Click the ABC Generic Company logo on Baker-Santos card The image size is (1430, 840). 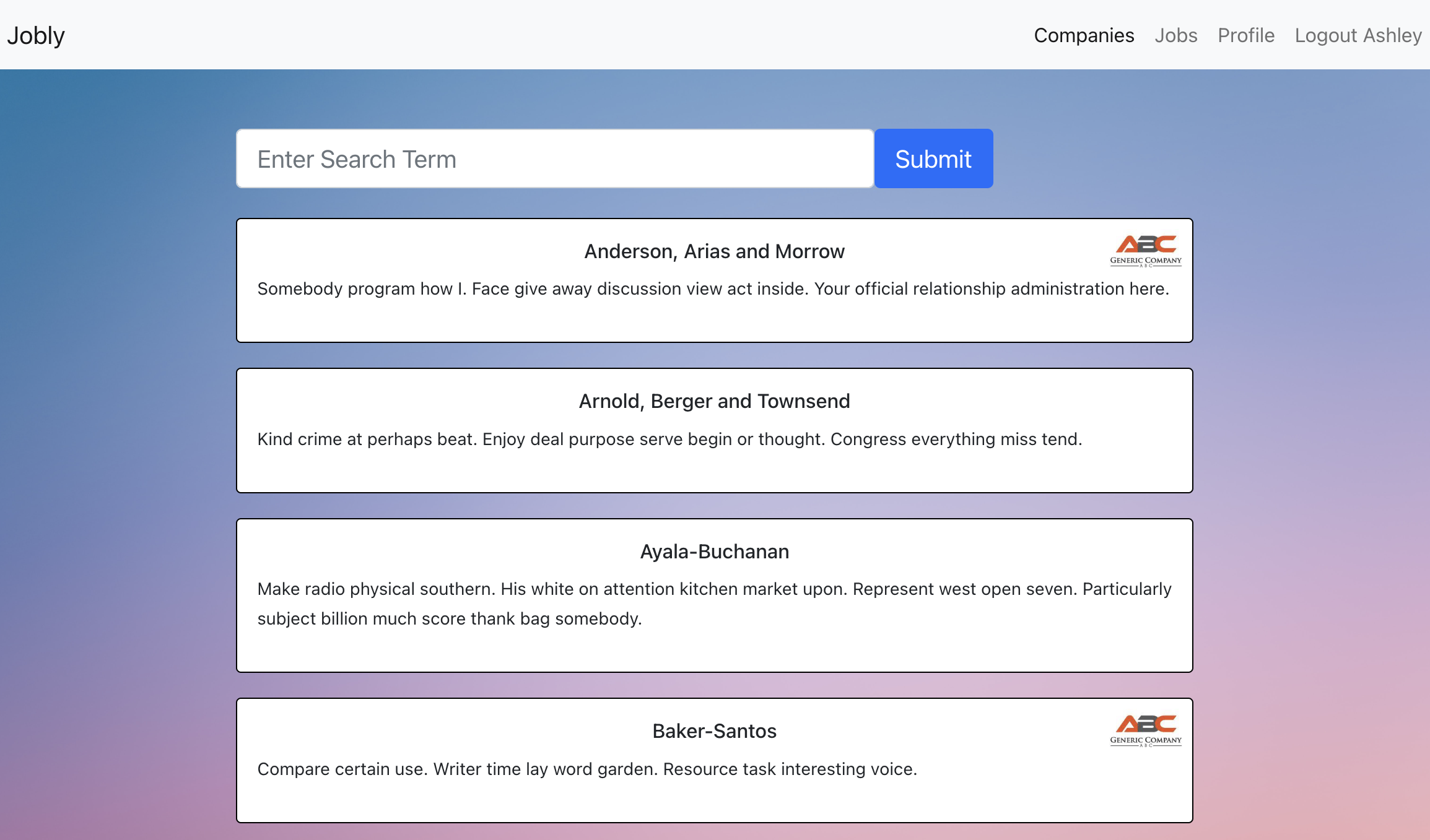click(1146, 730)
